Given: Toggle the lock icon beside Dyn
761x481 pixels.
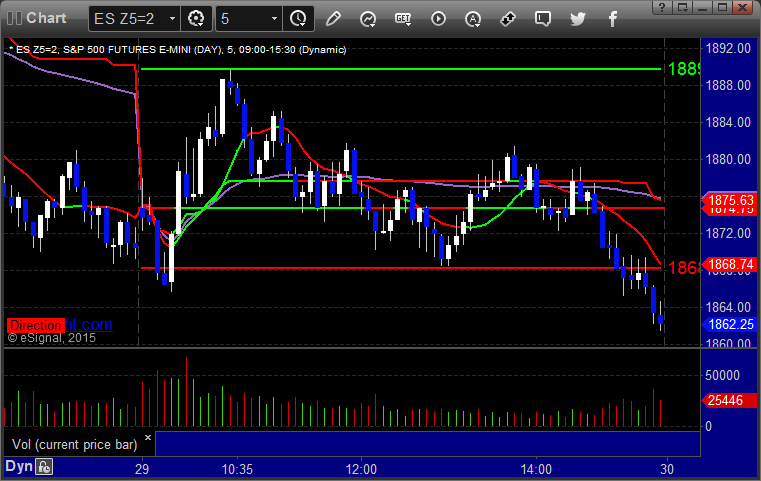Looking at the screenshot, I should [44, 467].
